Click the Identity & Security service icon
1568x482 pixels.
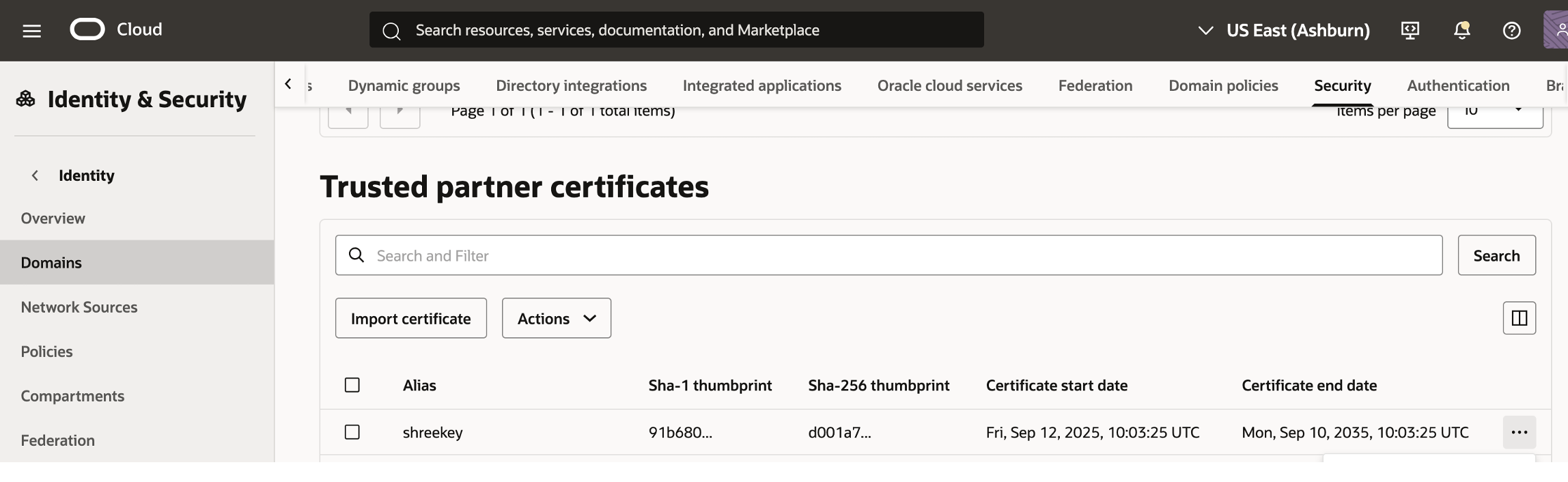(26, 99)
